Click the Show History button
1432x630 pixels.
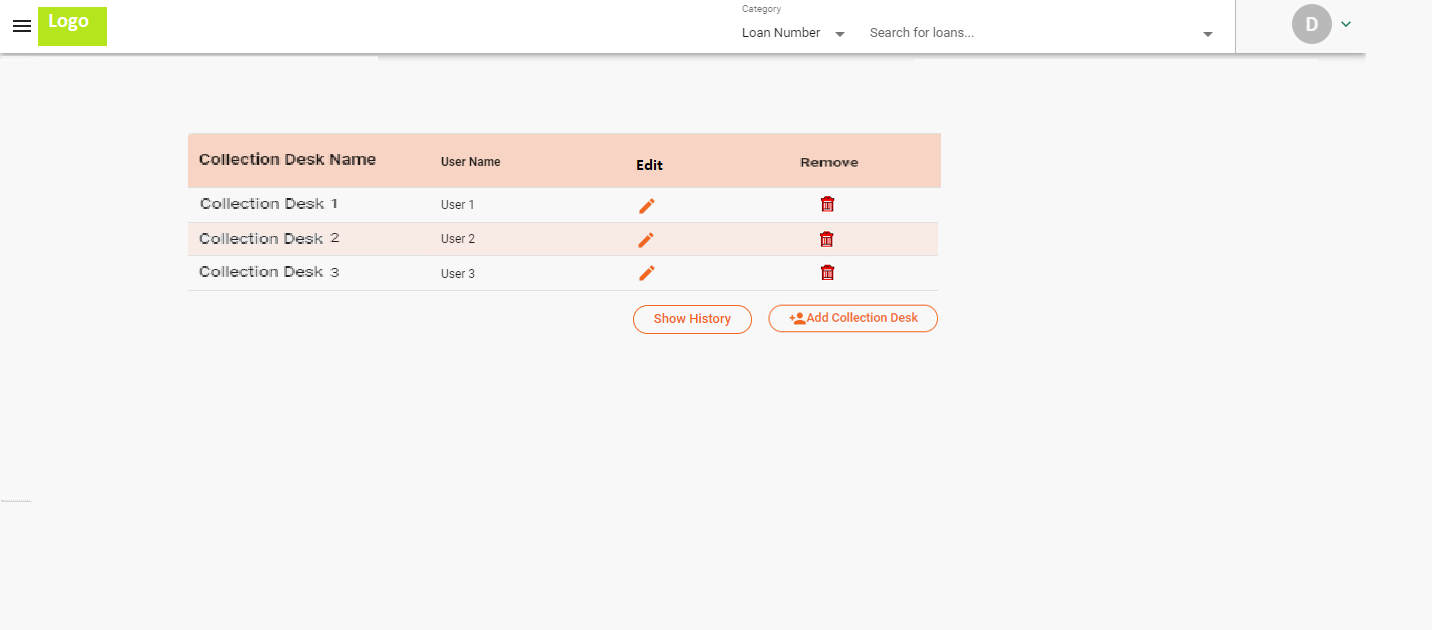(692, 319)
